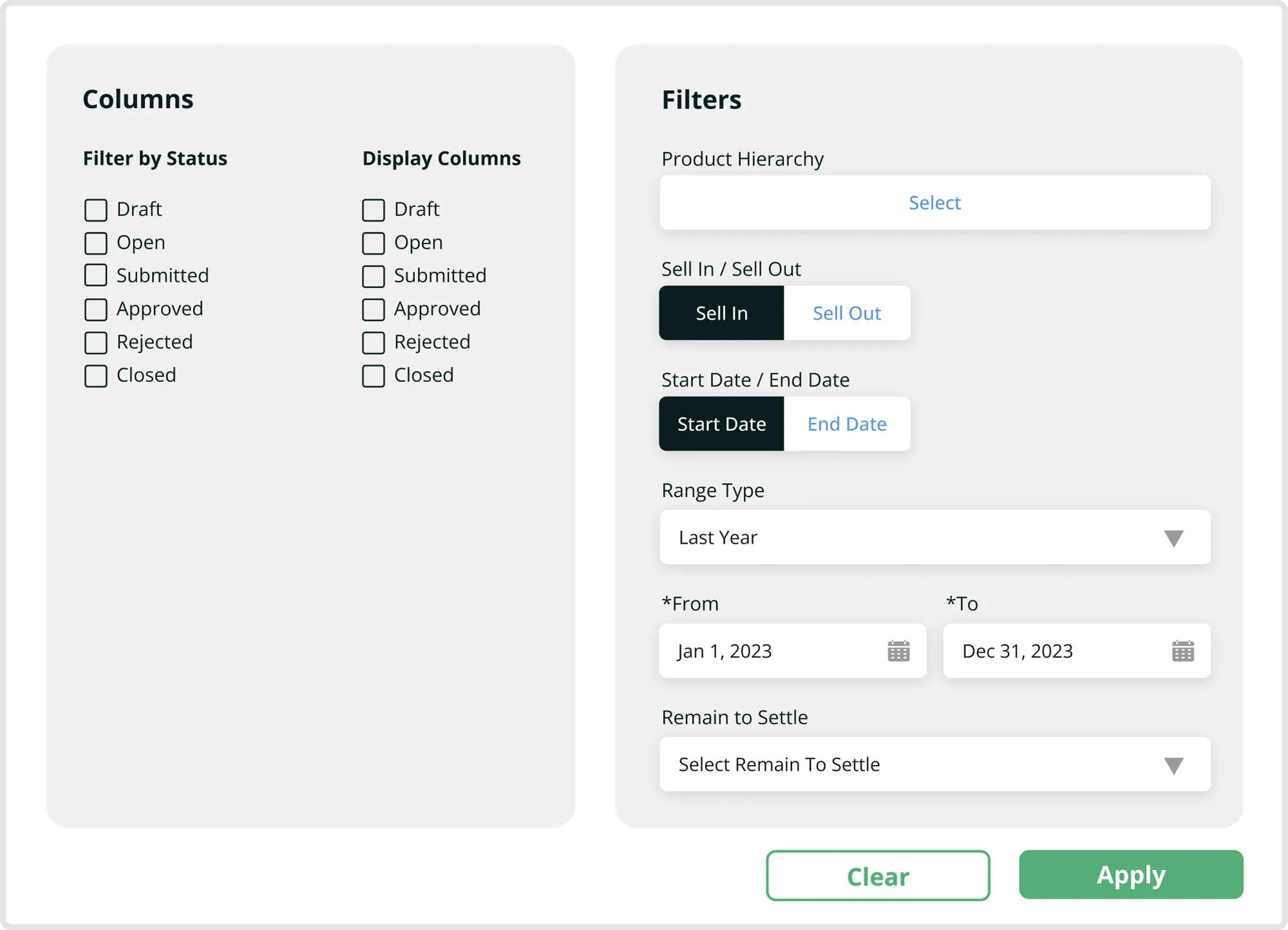
Task: Clear all filters
Action: [x=877, y=876]
